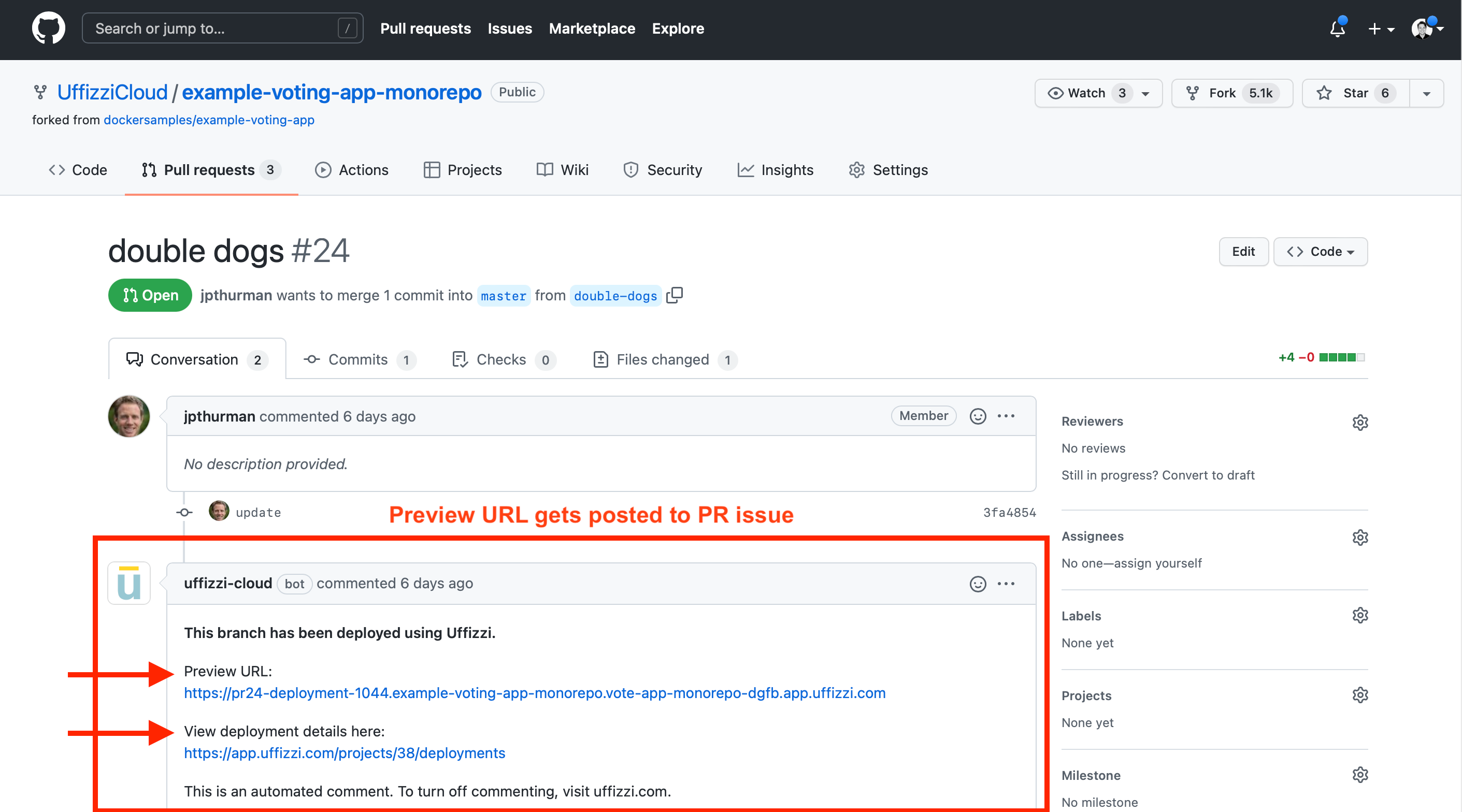This screenshot has height=812, width=1462.
Task: Open the sidebar Projects gear settings
Action: [1360, 694]
